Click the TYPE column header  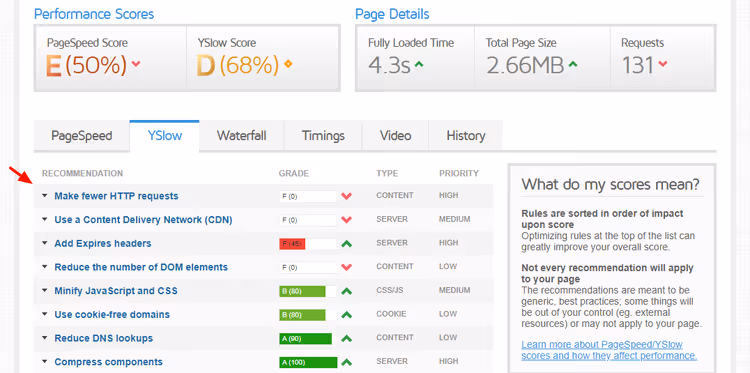[x=387, y=173]
